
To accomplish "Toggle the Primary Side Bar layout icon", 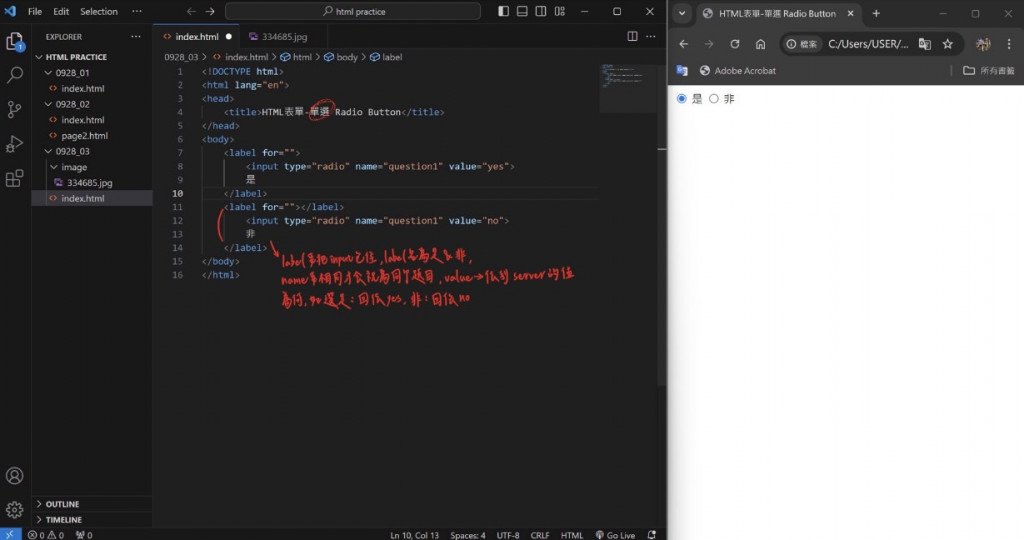I will [x=503, y=11].
